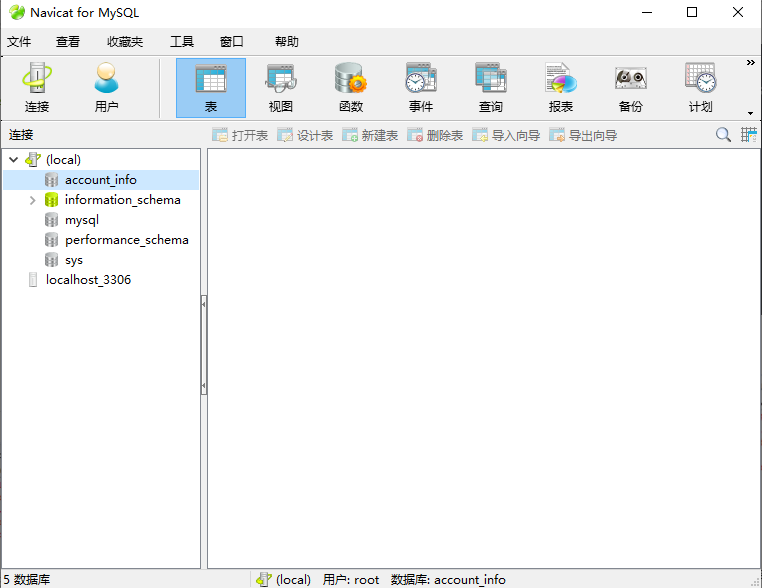
Task: Click '用户: root' in status bar
Action: coord(351,580)
